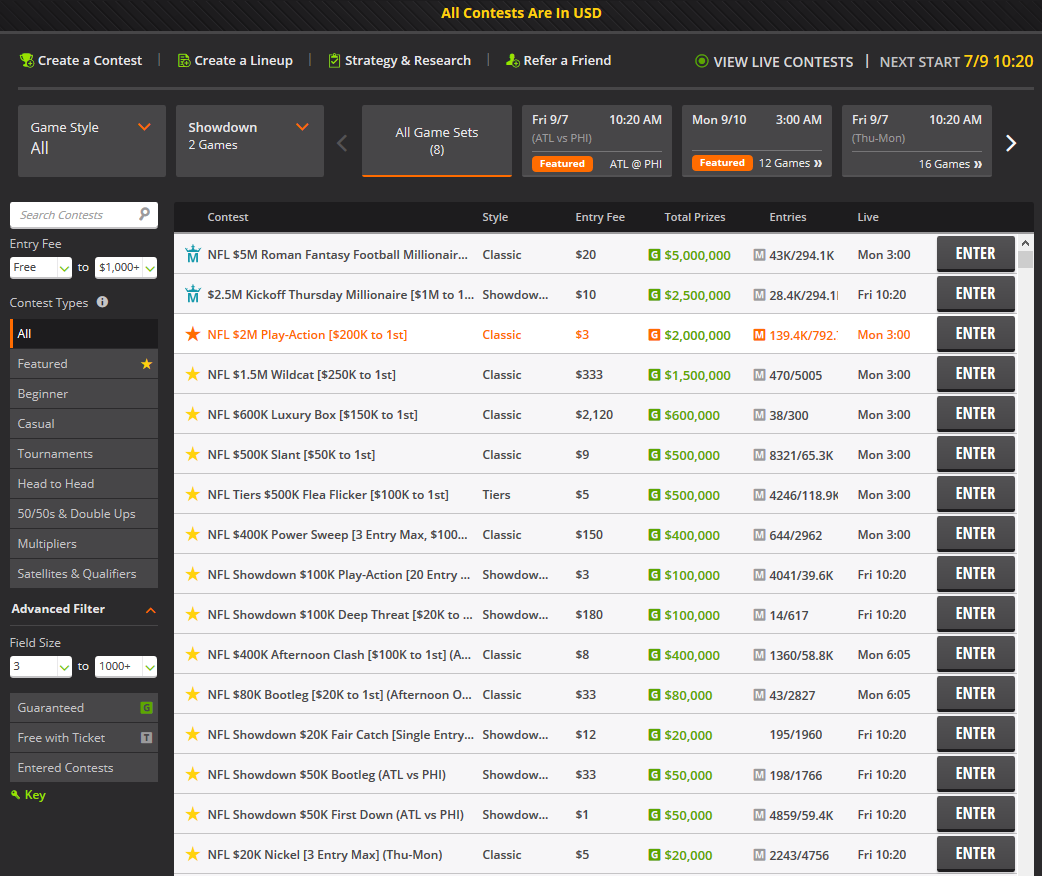
Task: Click the search magnifier icon
Action: [144, 214]
